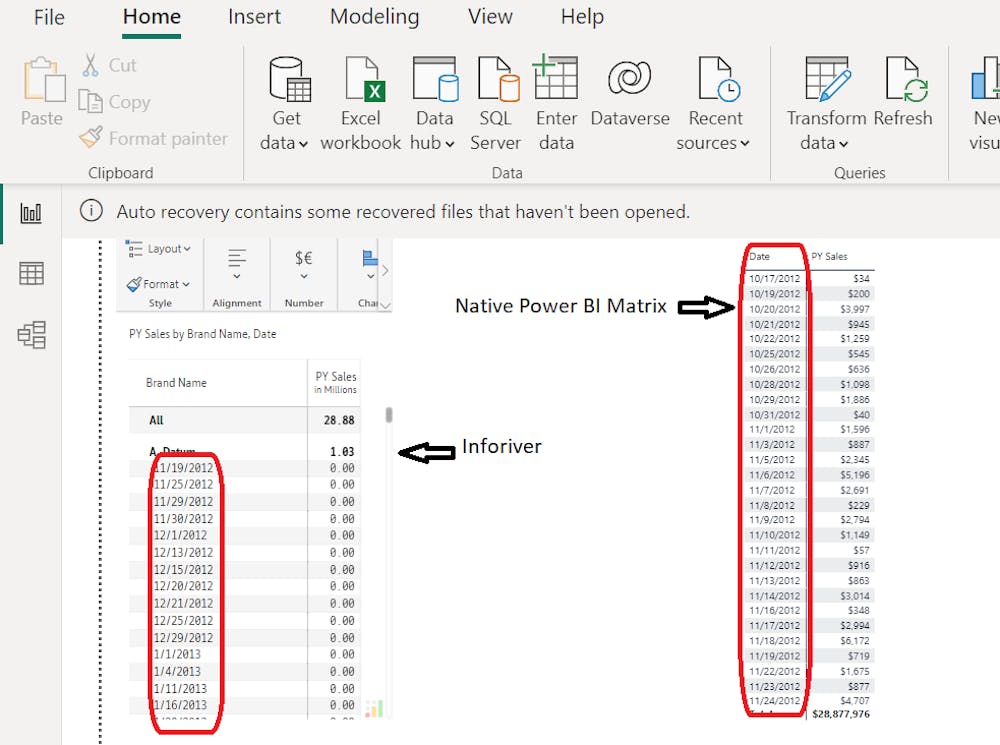The height and width of the screenshot is (745, 1000).
Task: Click the Inforiver table vertical scrollbar
Action: [x=389, y=416]
